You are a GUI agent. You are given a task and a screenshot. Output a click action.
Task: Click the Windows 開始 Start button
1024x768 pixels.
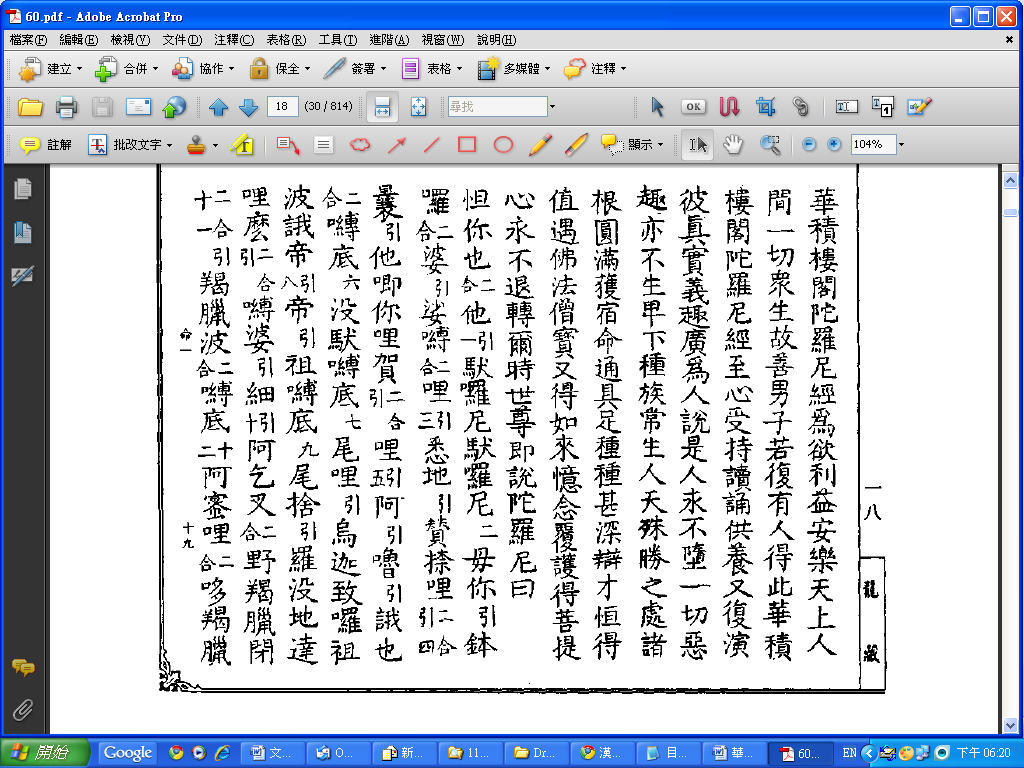[x=46, y=752]
